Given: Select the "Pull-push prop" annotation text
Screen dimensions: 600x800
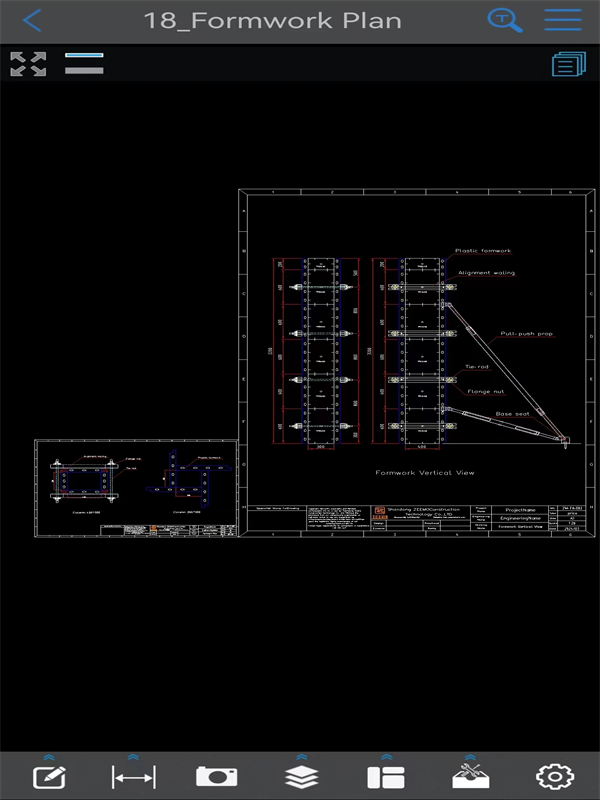Looking at the screenshot, I should tap(526, 333).
